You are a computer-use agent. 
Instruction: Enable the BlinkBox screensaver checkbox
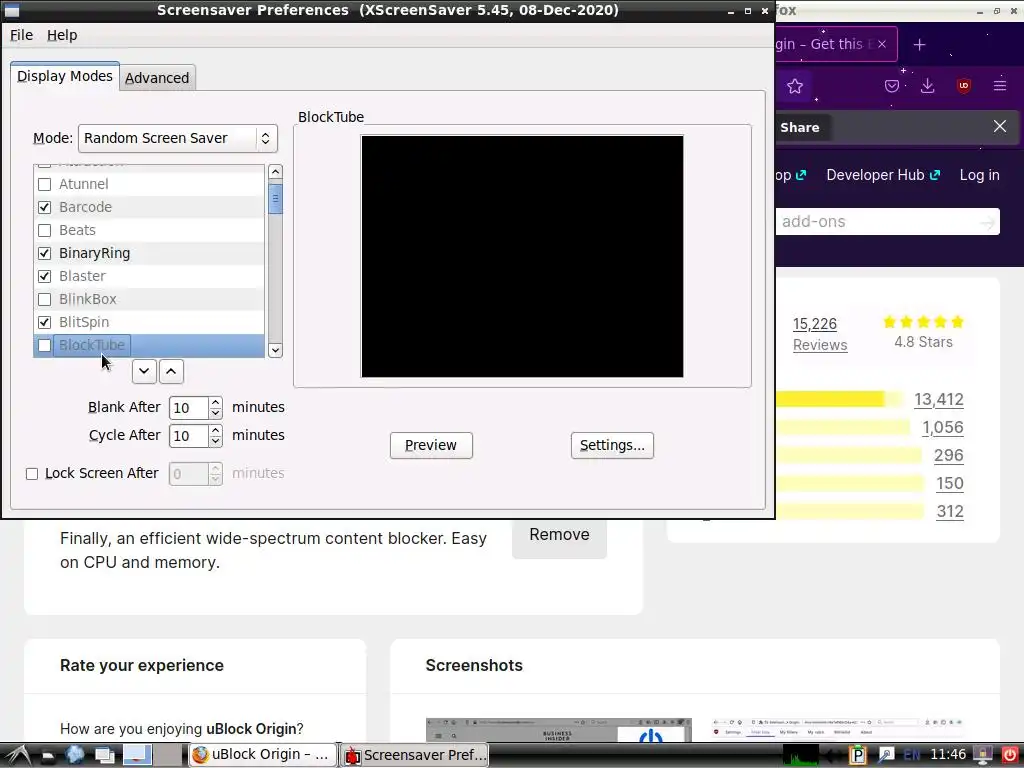[x=44, y=299]
